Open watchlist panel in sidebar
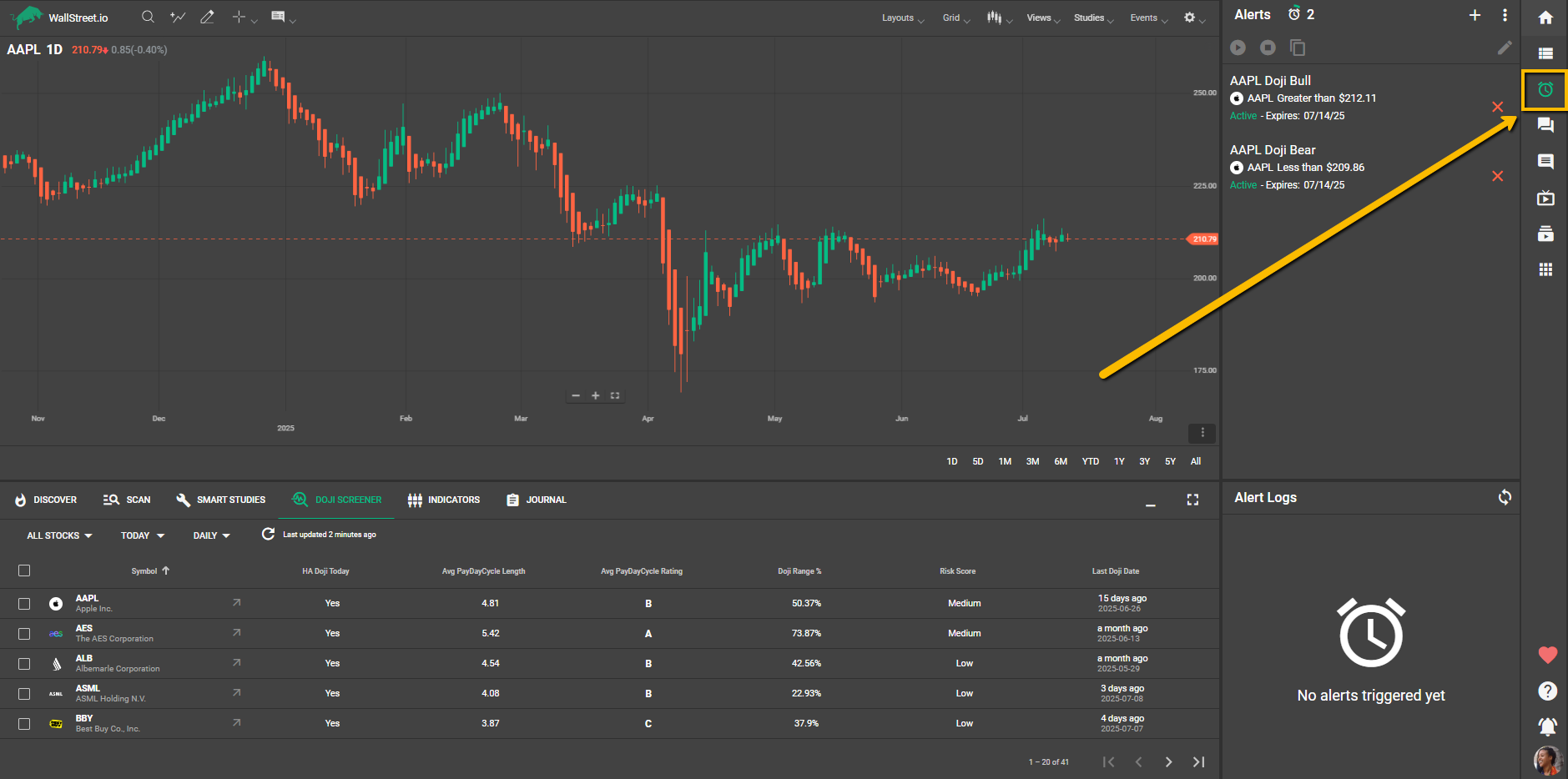 [x=1545, y=53]
